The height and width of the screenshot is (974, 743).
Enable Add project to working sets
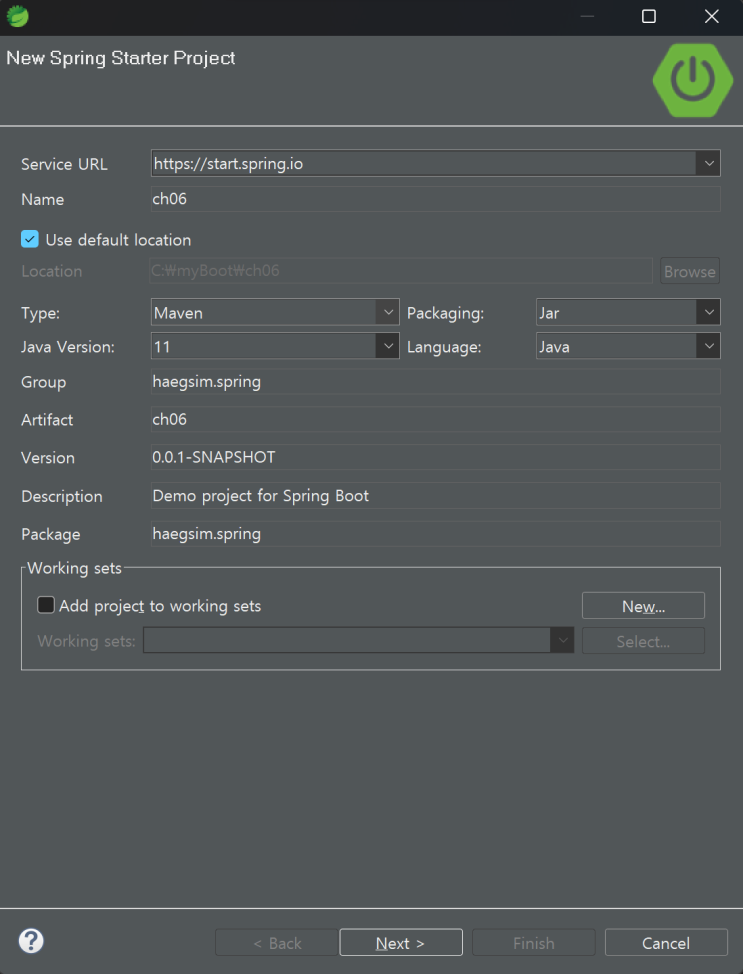point(46,605)
